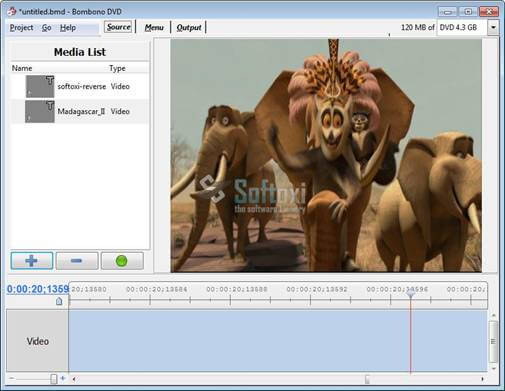Click the current timecode 0:00:20 link
Viewport: 505px width, 391px height.
(38, 289)
